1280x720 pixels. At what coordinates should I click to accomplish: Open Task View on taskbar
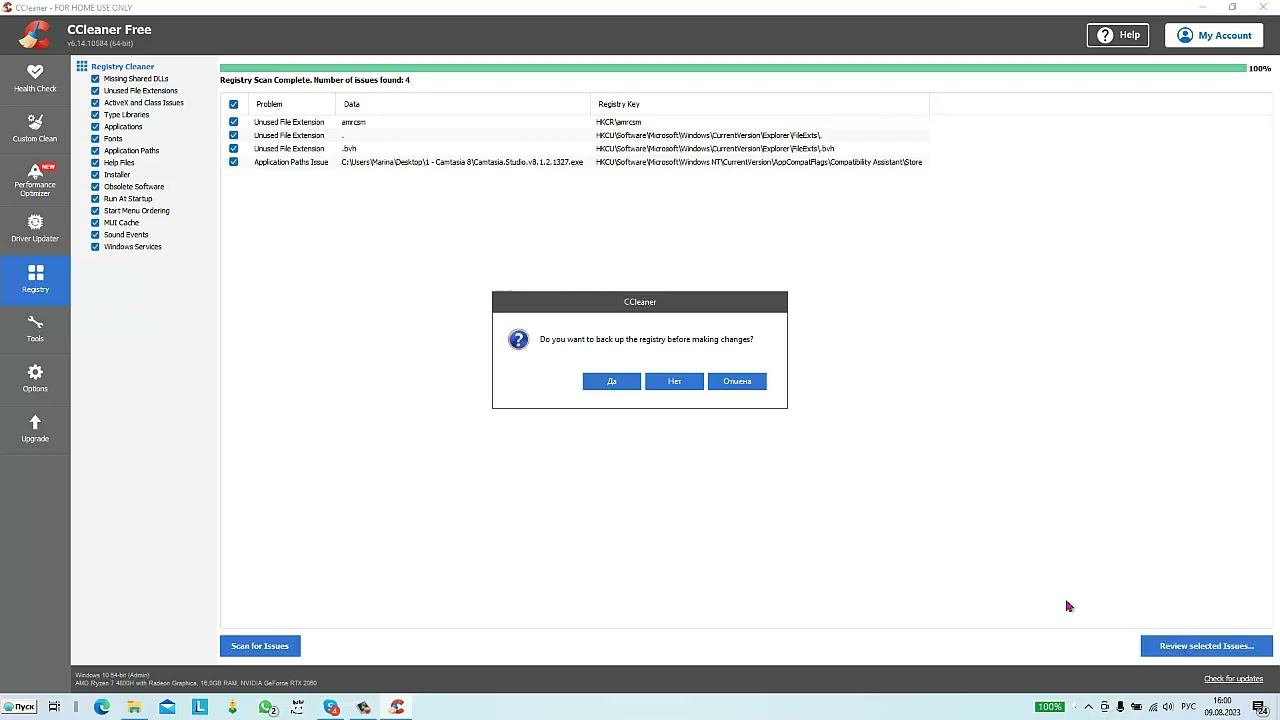(54, 707)
